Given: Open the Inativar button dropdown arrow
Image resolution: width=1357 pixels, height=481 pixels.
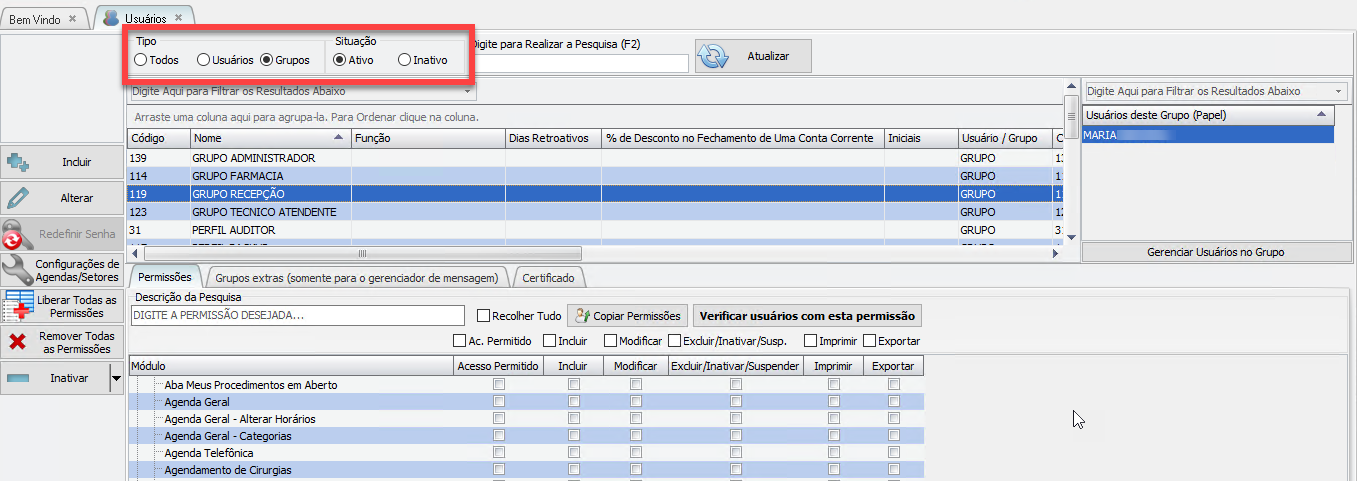Looking at the screenshot, I should click(x=116, y=379).
